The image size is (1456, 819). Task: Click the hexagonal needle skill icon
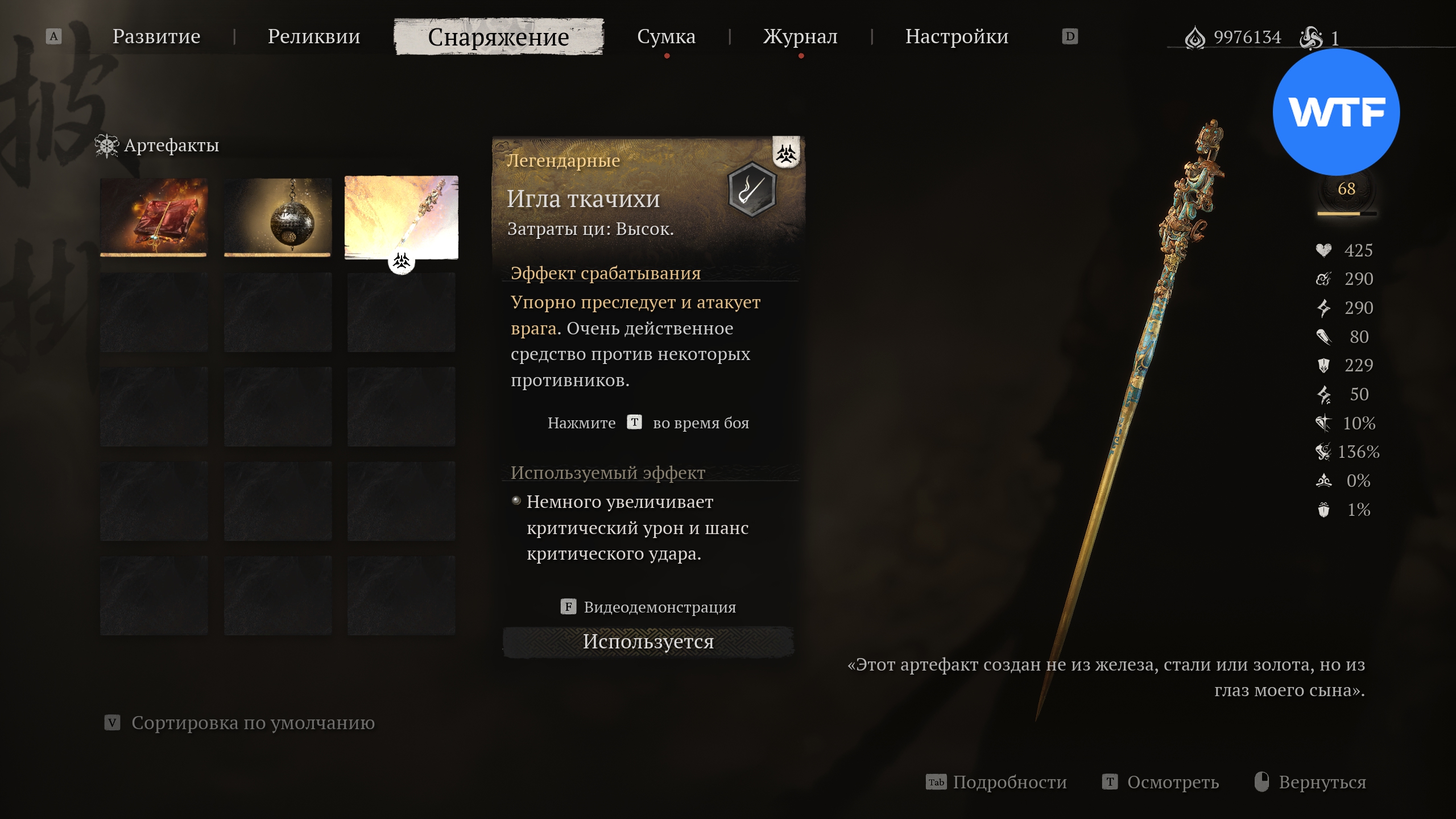point(752,189)
